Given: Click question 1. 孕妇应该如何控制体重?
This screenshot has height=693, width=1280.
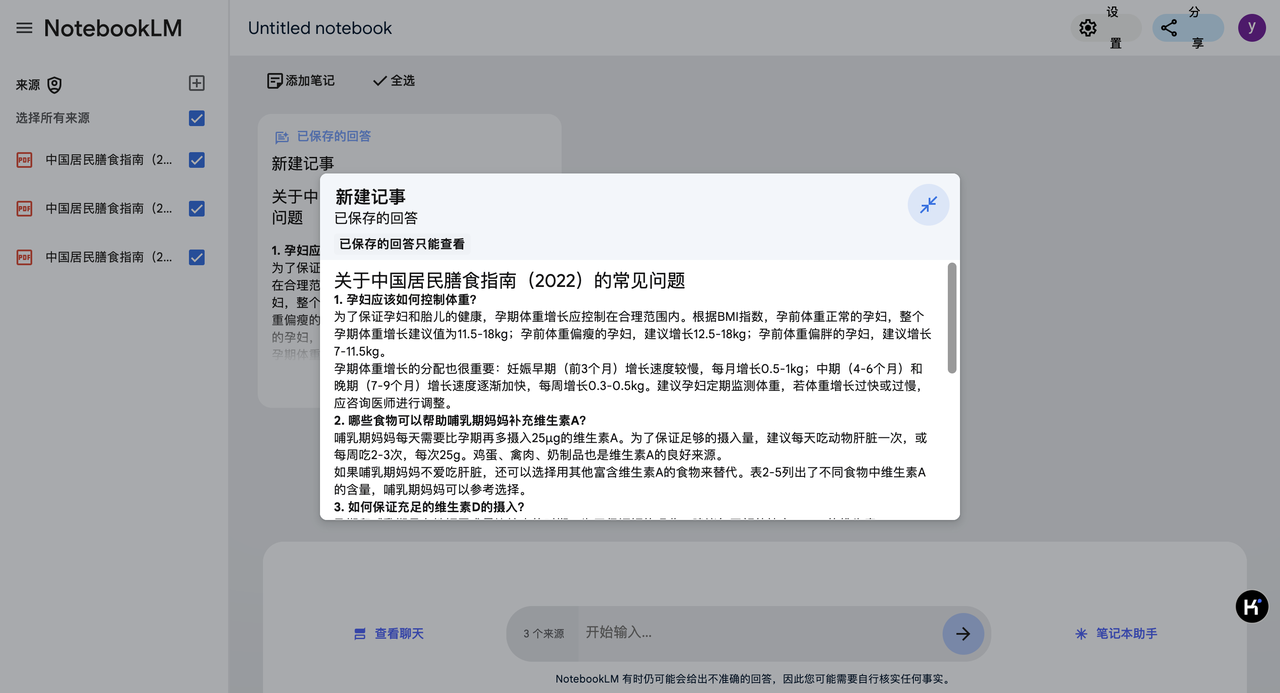Looking at the screenshot, I should click(x=405, y=300).
